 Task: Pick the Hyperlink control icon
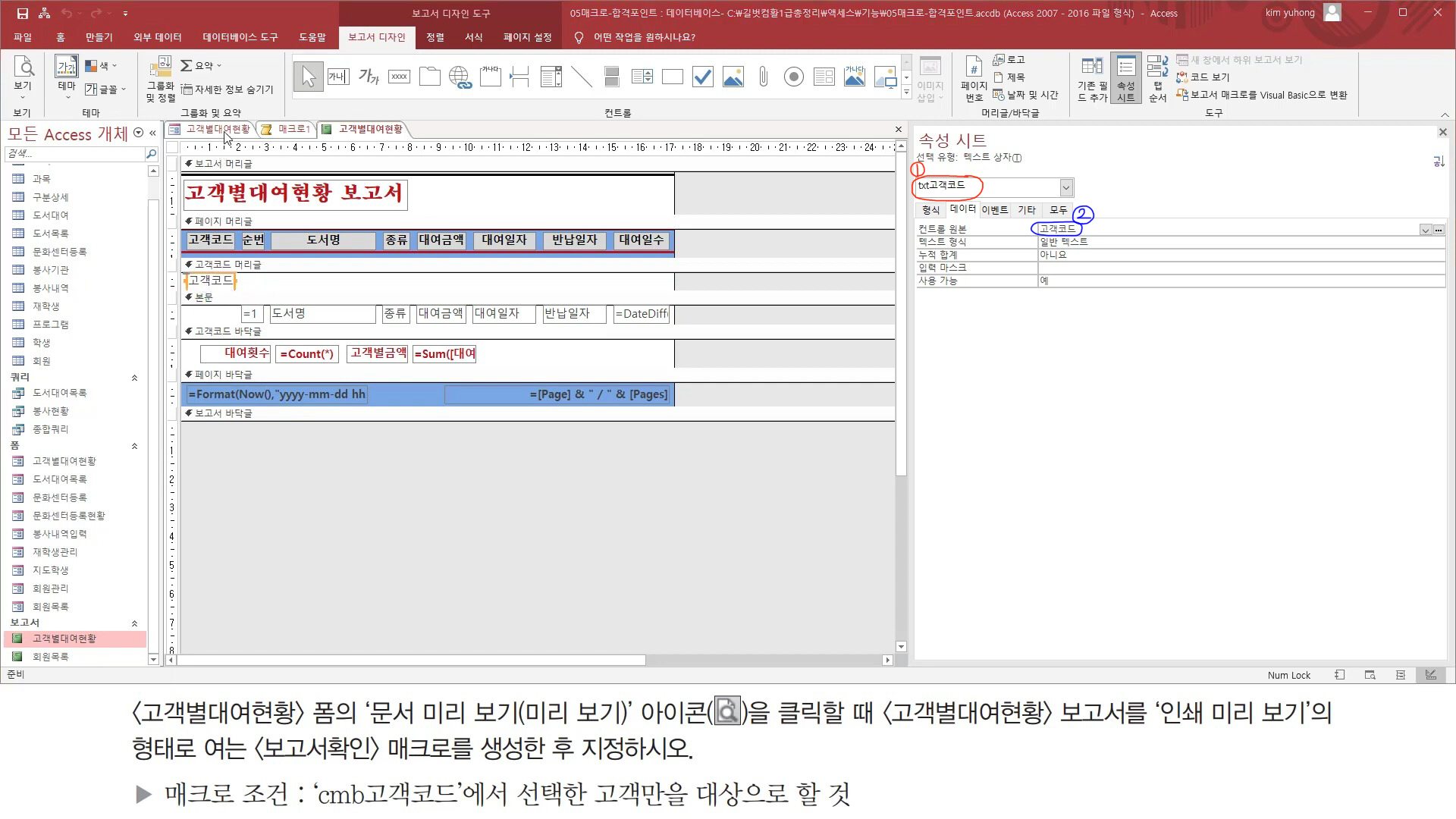(x=460, y=77)
